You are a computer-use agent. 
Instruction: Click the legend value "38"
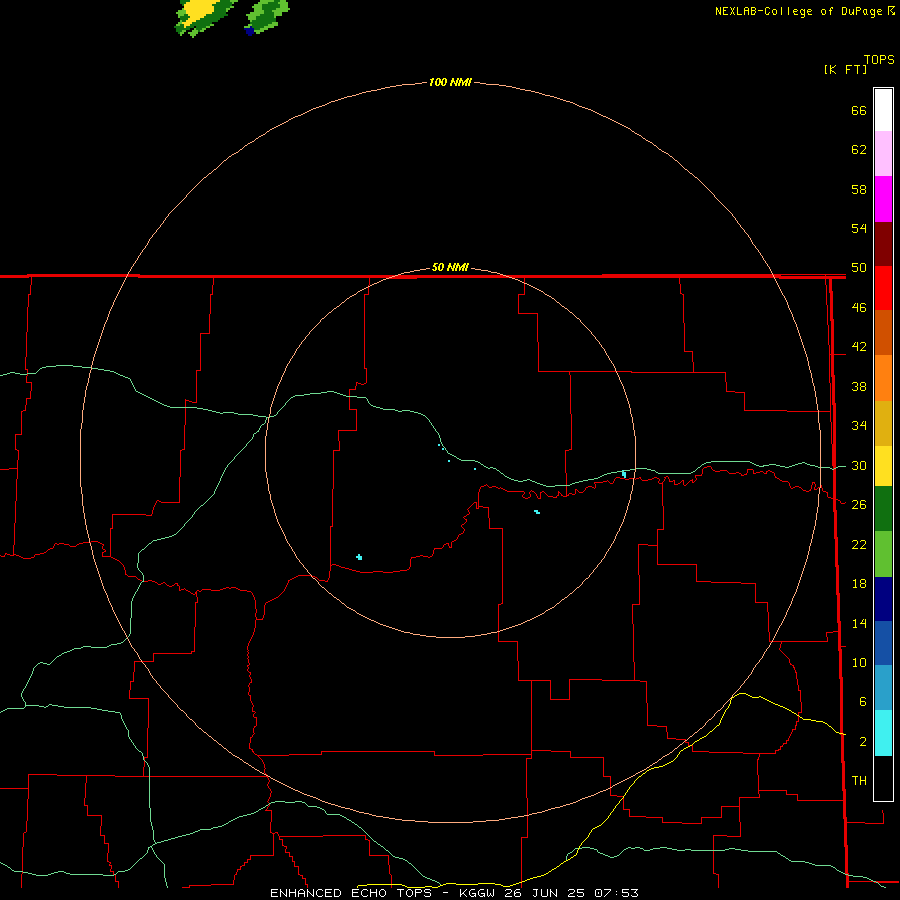click(859, 387)
